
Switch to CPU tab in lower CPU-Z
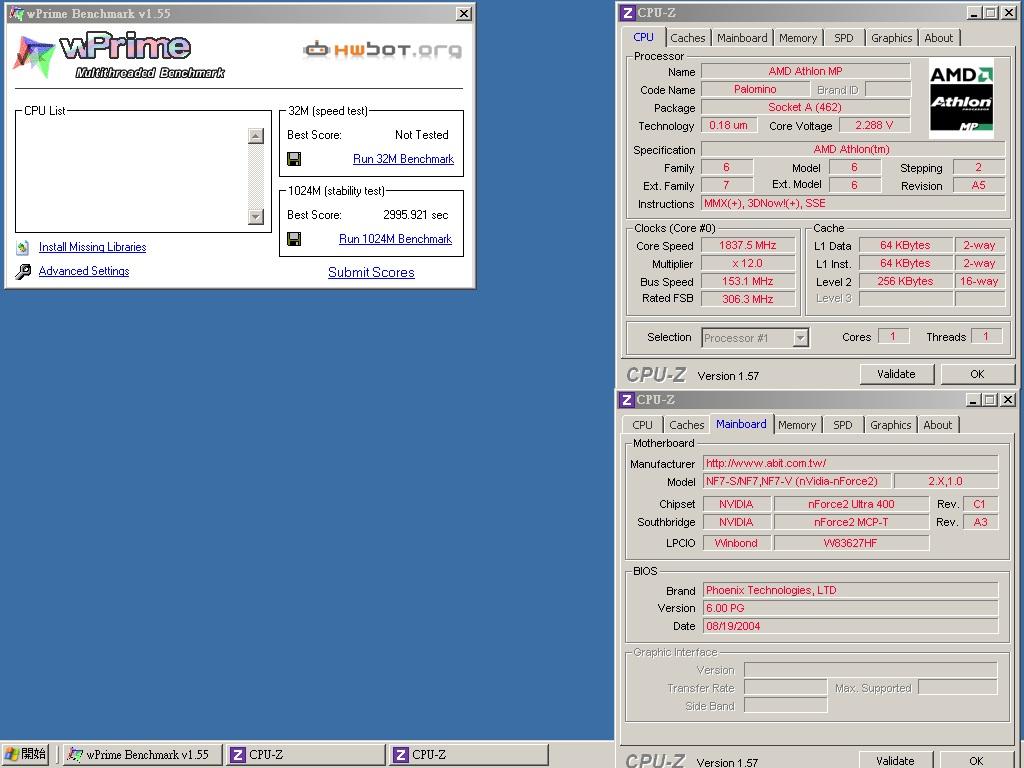(x=642, y=424)
